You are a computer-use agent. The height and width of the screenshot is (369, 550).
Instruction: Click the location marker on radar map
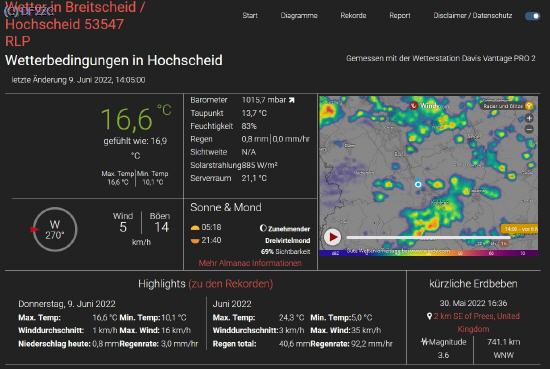(x=418, y=184)
